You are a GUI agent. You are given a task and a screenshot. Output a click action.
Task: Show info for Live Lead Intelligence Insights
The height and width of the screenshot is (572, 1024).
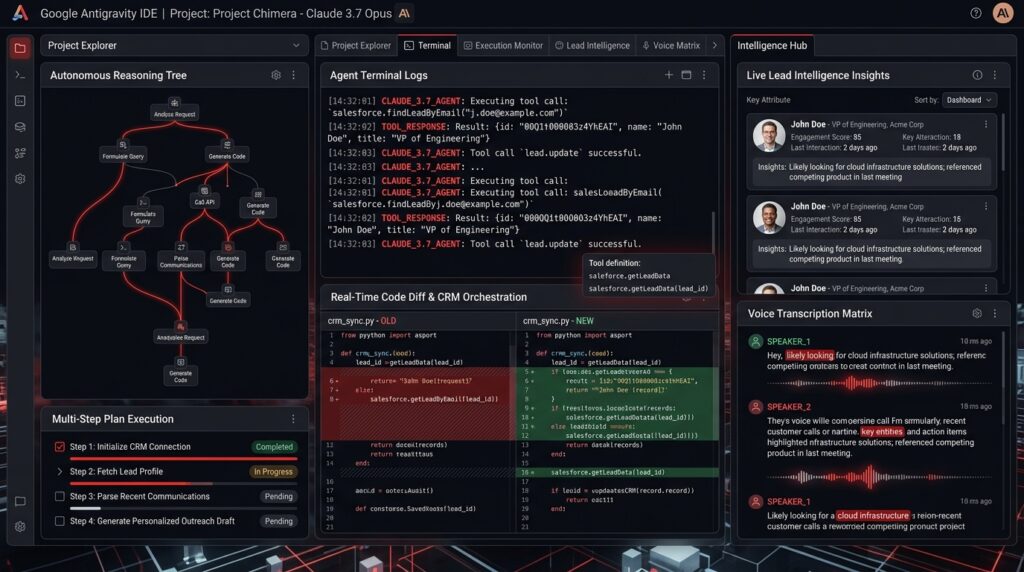pyautogui.click(x=977, y=75)
